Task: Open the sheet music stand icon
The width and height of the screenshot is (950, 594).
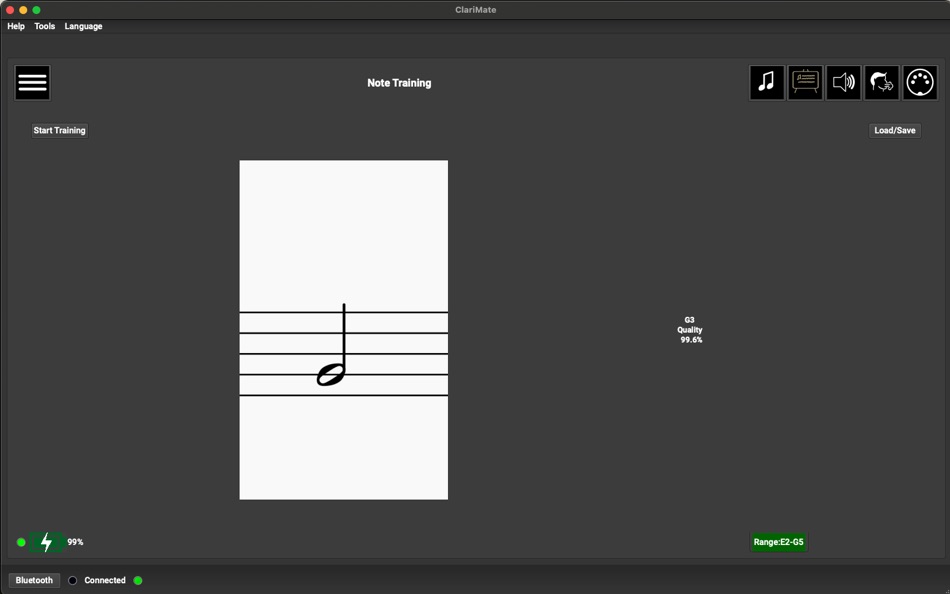Action: pyautogui.click(x=805, y=82)
